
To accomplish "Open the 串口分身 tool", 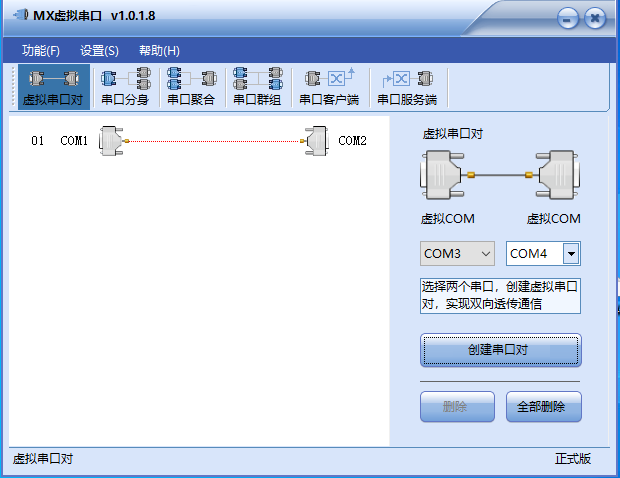I will 125,87.
